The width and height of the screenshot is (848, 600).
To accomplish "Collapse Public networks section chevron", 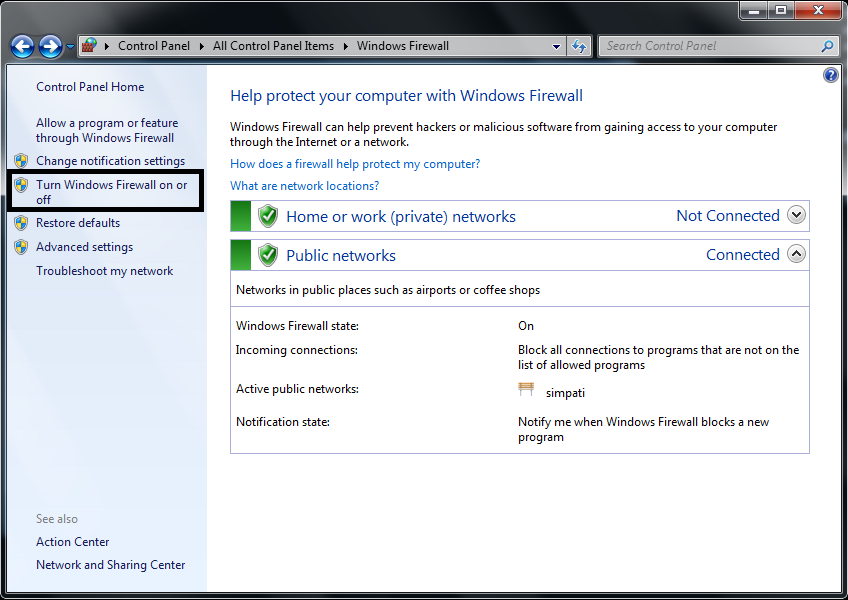I will [x=796, y=253].
